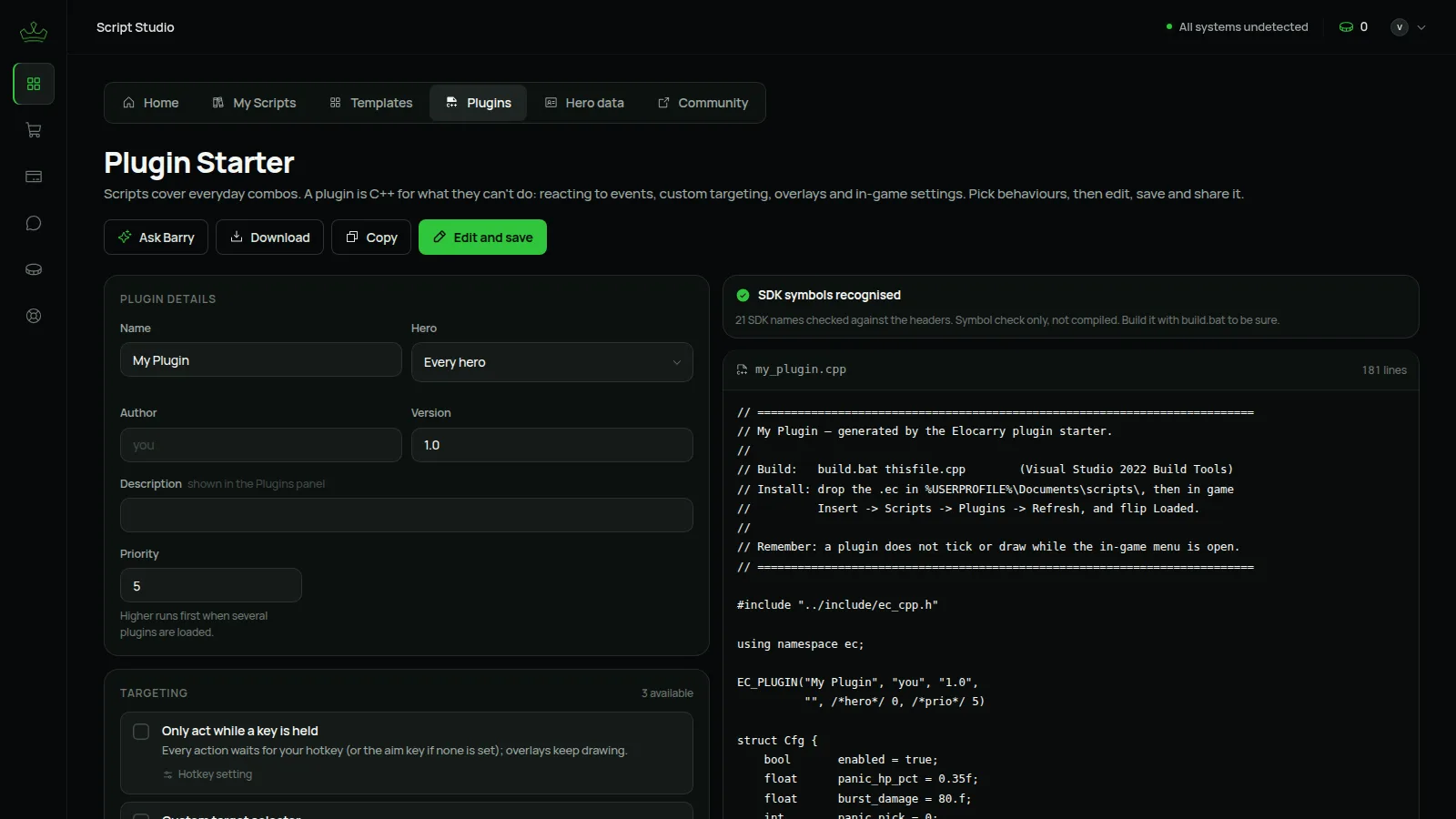The height and width of the screenshot is (819, 1456).
Task: Click the Hotkey setting sliders icon
Action: point(167,774)
